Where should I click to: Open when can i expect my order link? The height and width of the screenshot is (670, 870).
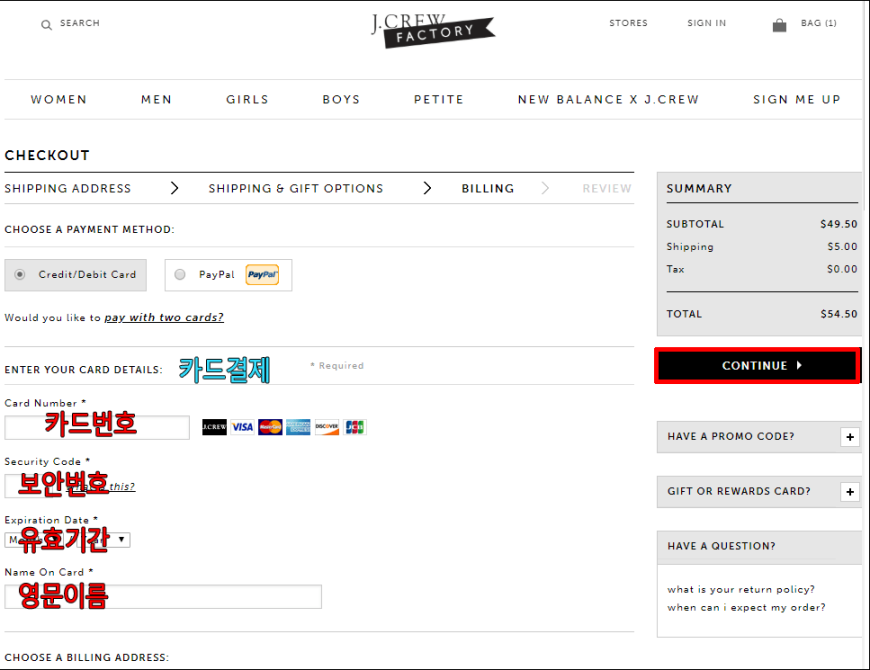point(746,607)
